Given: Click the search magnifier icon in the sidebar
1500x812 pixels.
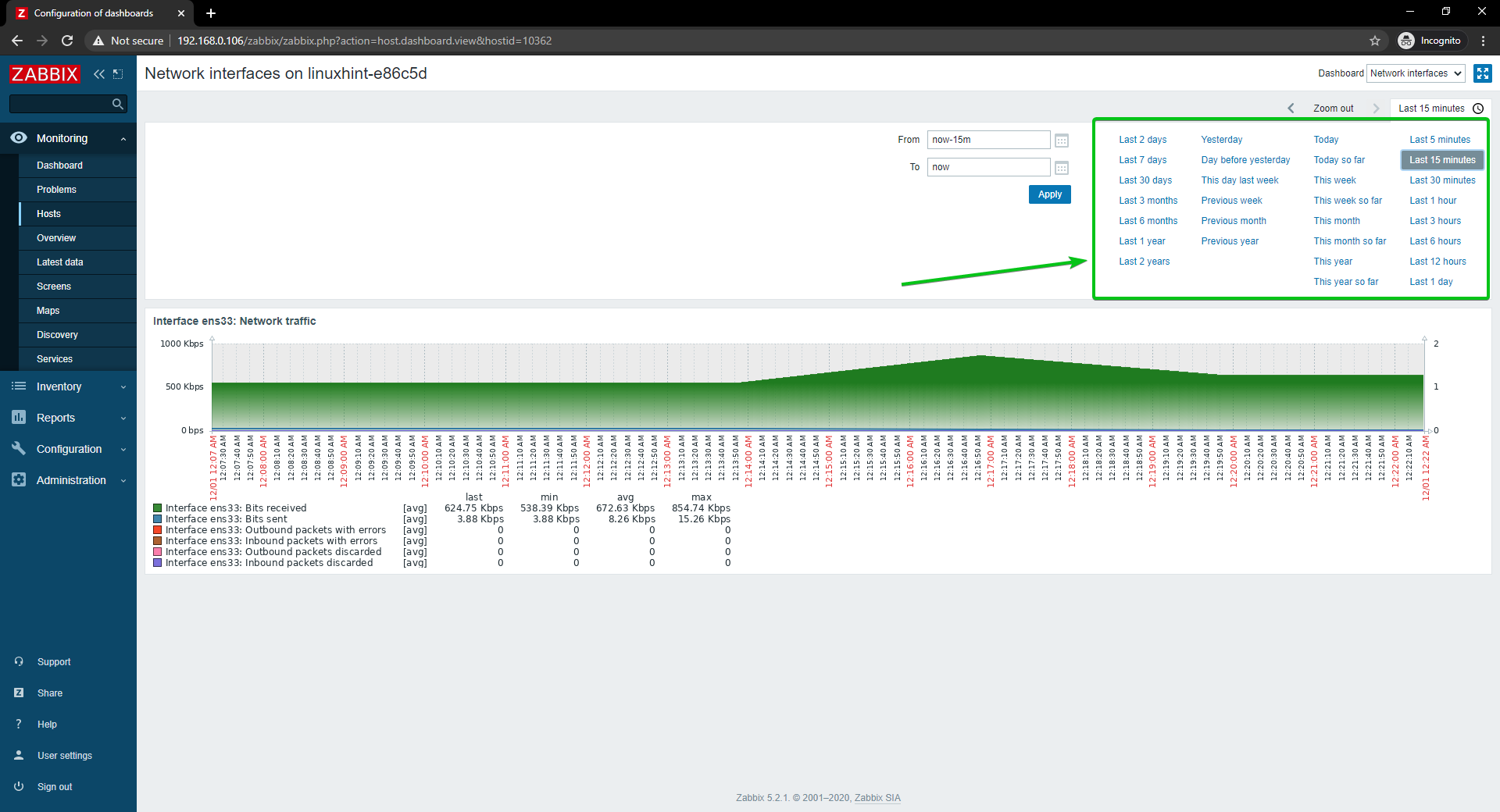Looking at the screenshot, I should click(118, 104).
